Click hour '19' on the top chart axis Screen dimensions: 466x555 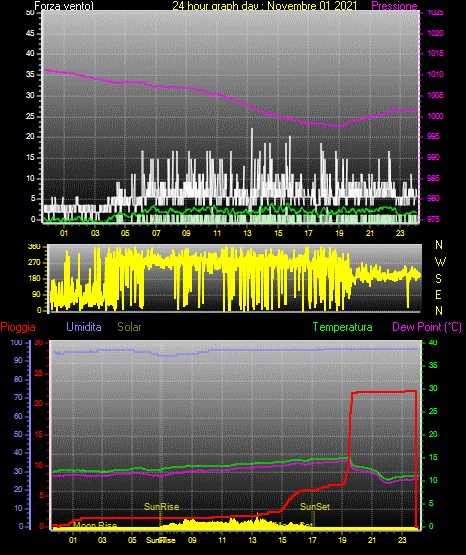[339, 233]
